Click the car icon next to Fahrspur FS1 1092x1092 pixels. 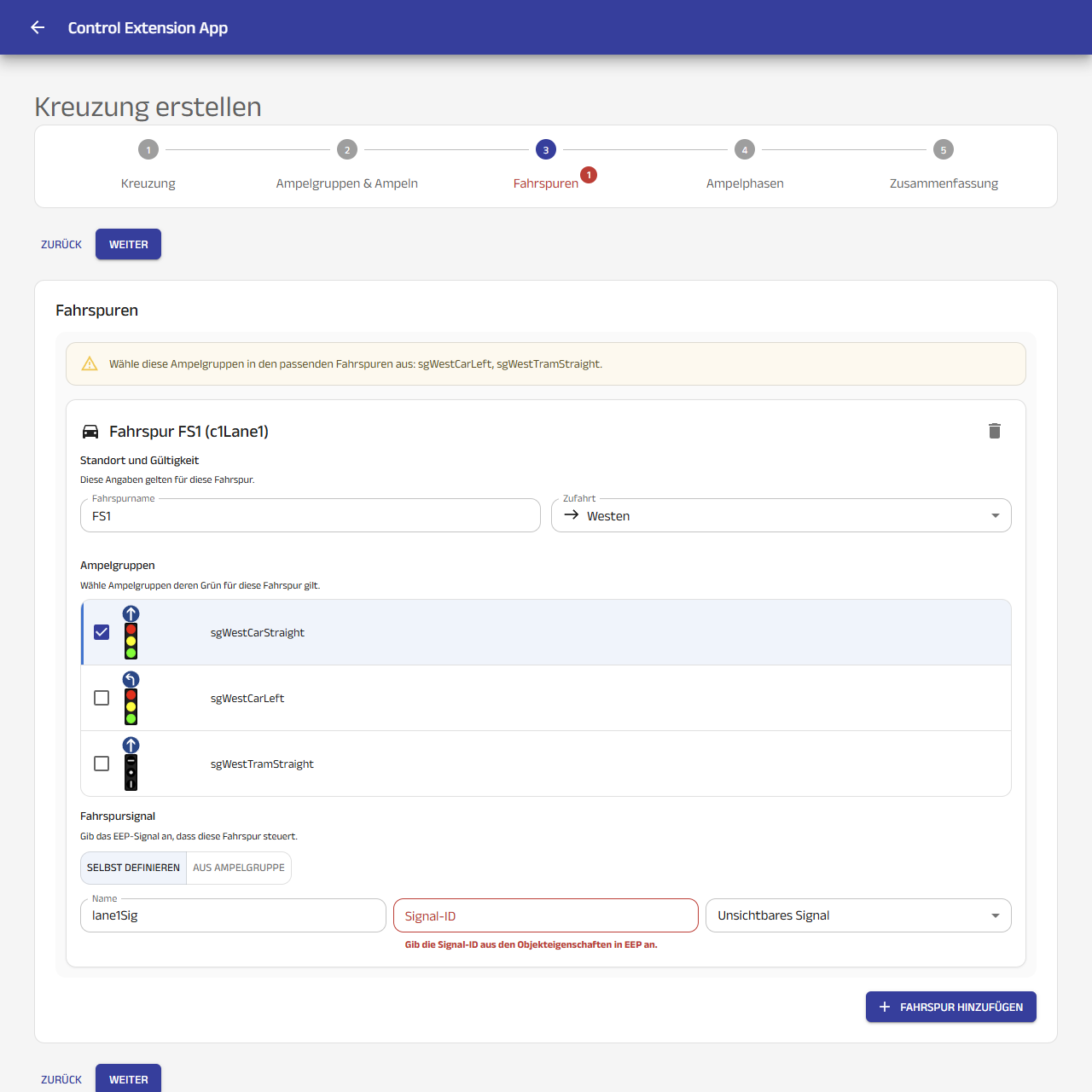pyautogui.click(x=90, y=432)
